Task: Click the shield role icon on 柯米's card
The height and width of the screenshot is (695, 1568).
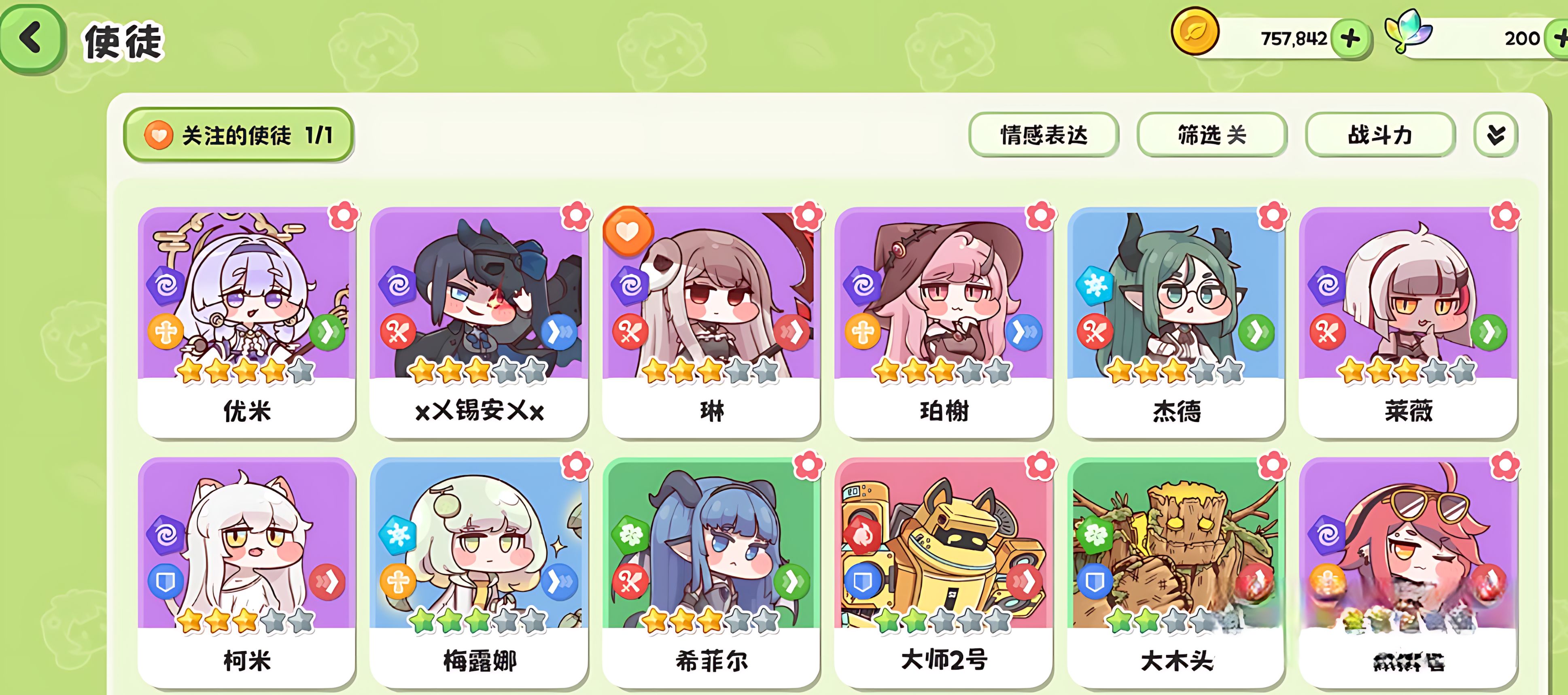Action: coord(165,582)
